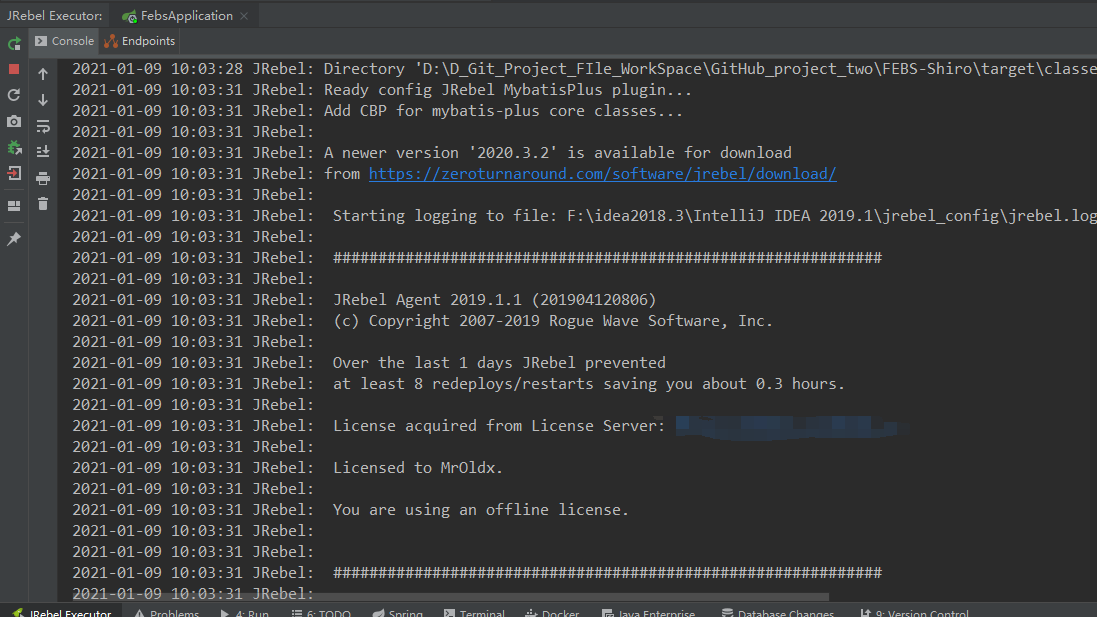Click the gray circular restart arrow icon

(x=14, y=95)
